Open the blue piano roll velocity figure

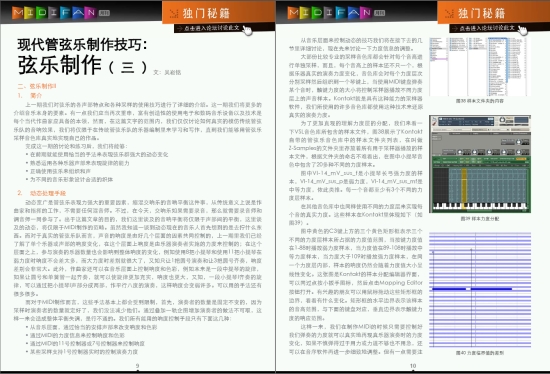click(480, 289)
